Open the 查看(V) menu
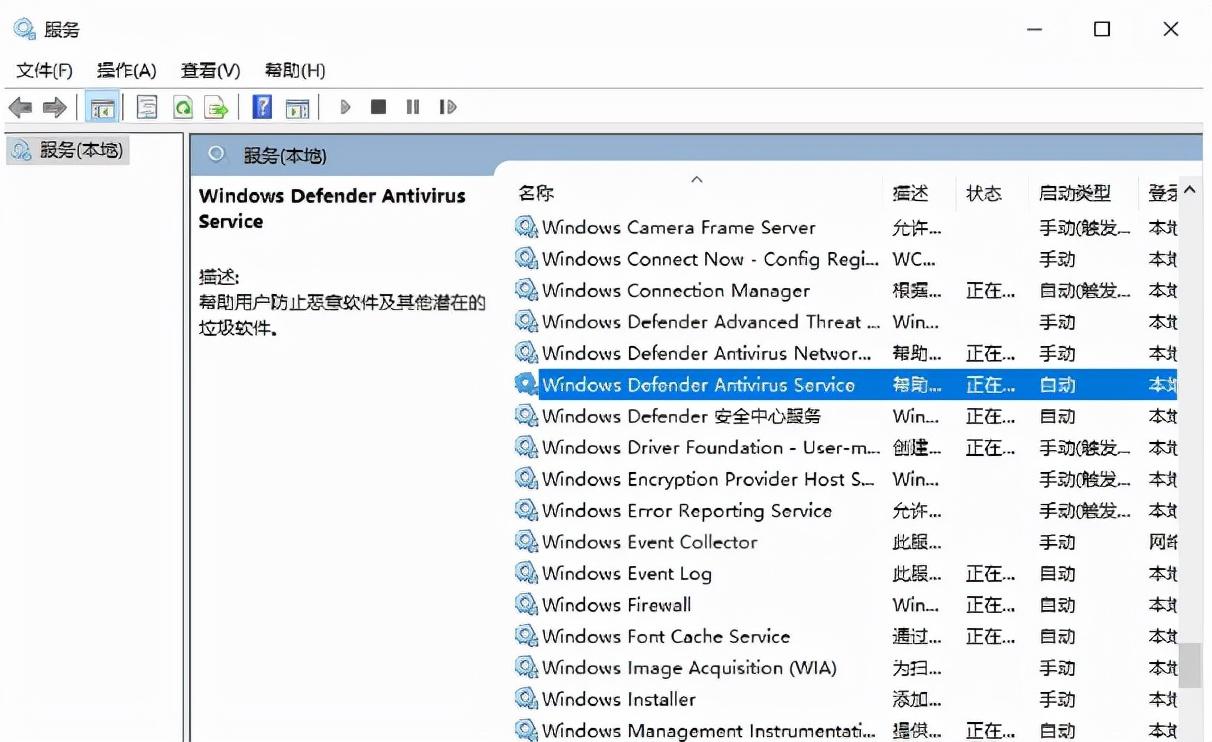 click(x=211, y=70)
